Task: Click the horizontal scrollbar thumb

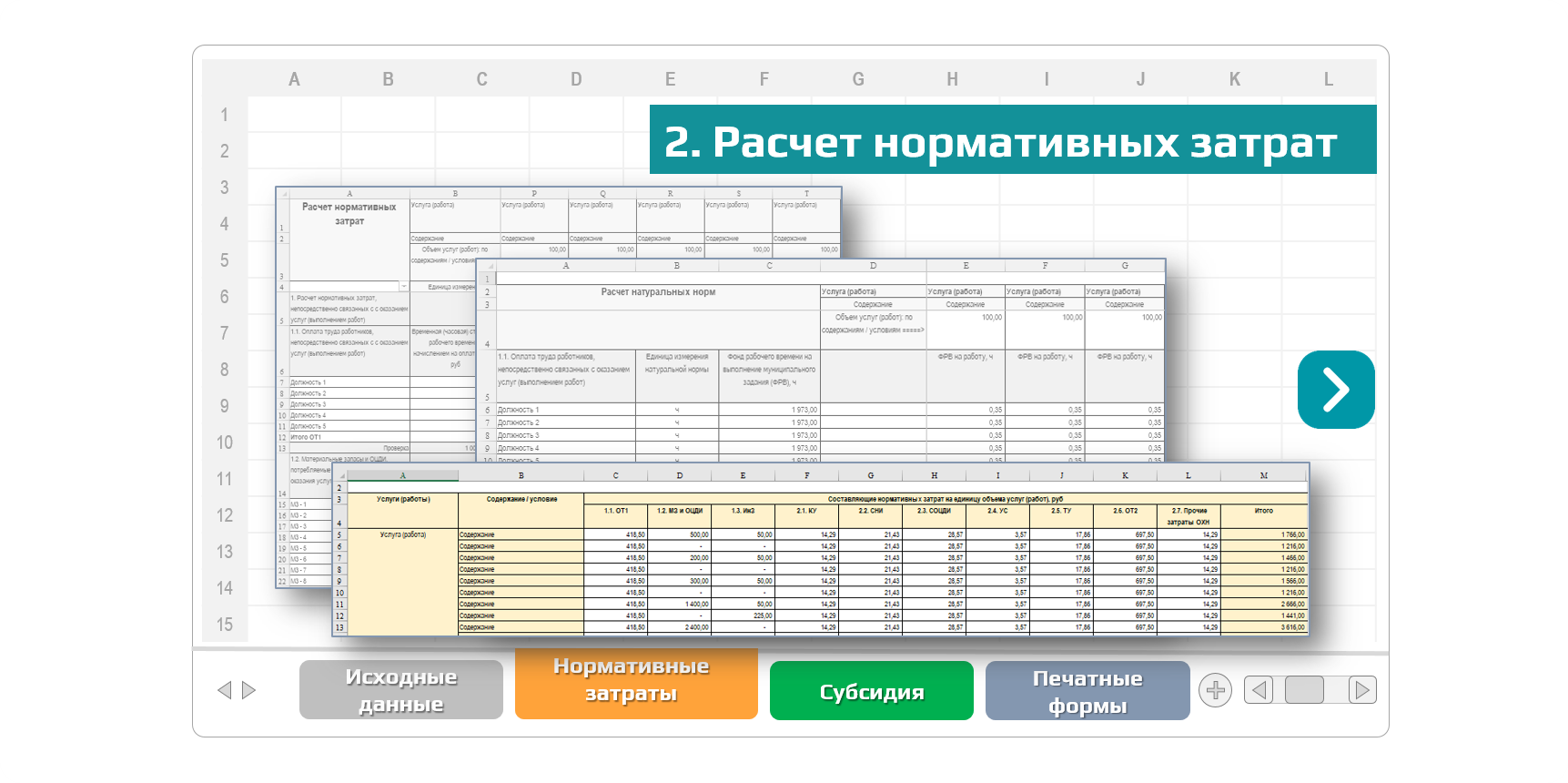Action: click(1304, 690)
